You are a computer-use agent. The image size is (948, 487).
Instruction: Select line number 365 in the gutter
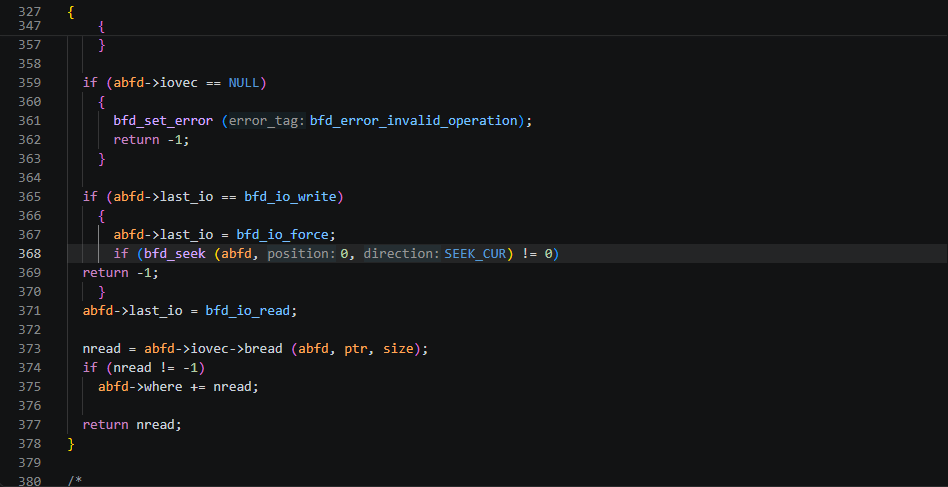coord(30,197)
